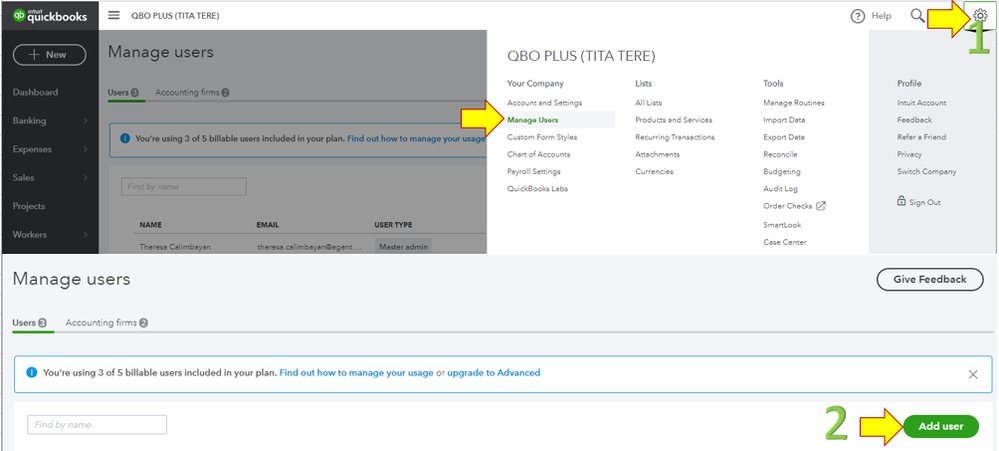
Task: Open Reconcile tool
Action: point(780,154)
